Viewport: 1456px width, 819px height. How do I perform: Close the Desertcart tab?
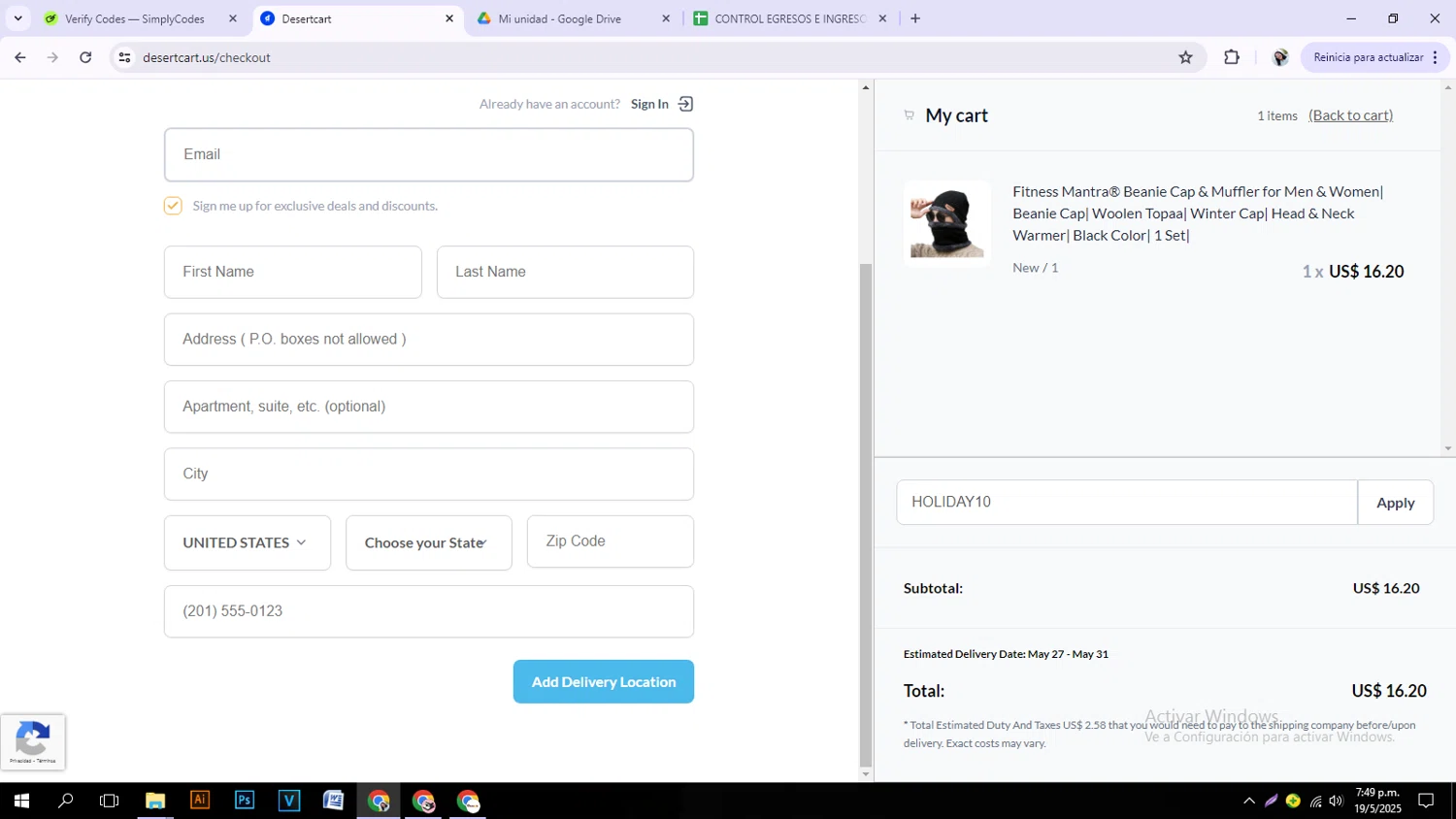449,18
